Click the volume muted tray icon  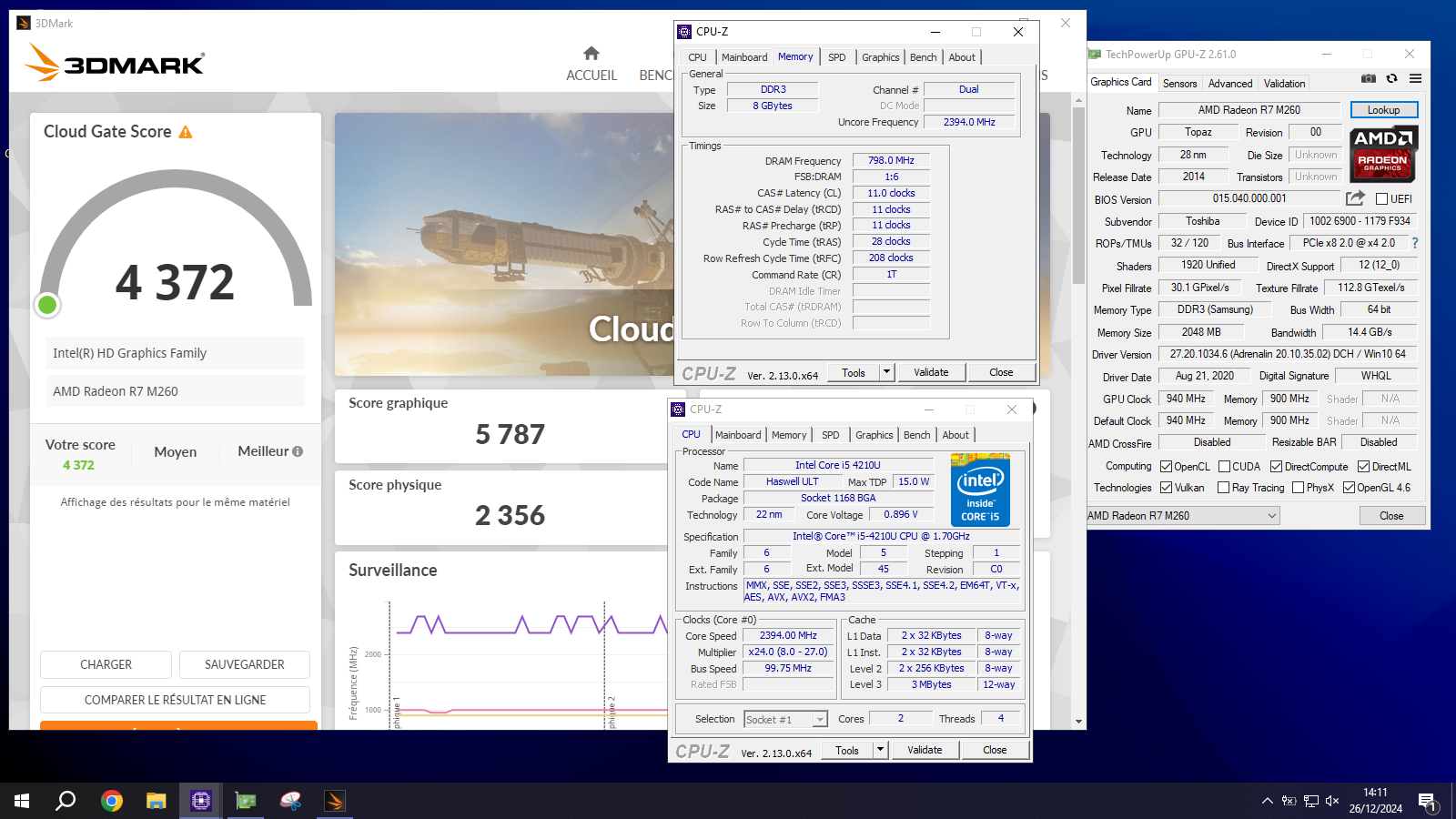1332,801
